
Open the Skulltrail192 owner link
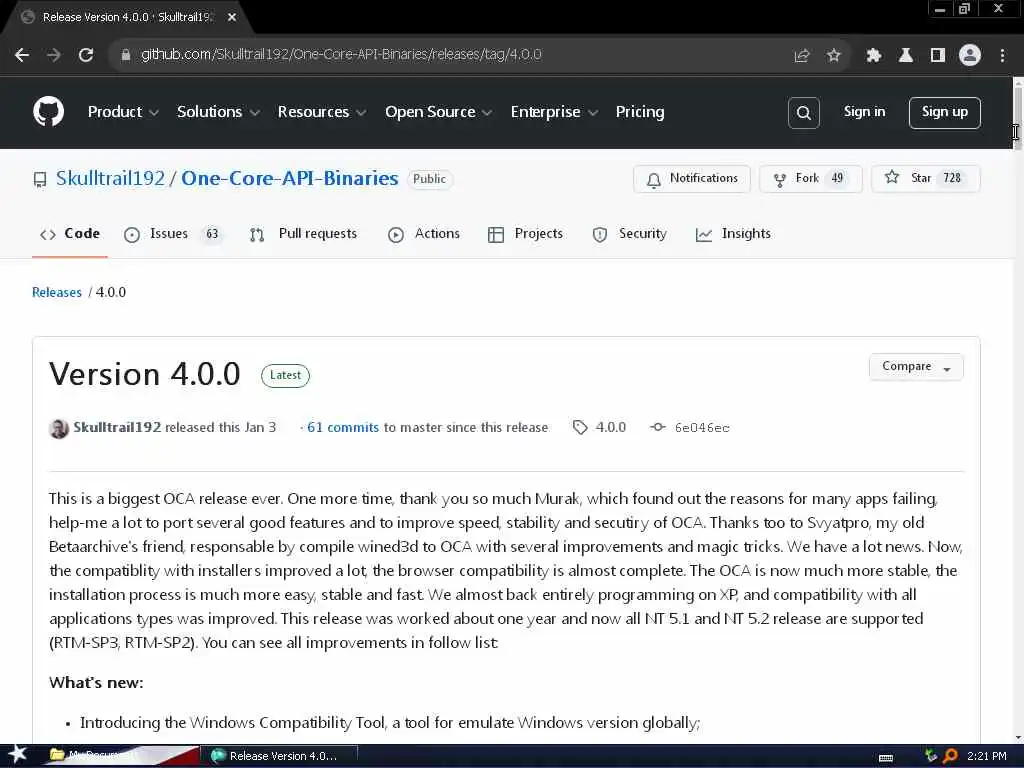pyautogui.click(x=110, y=178)
